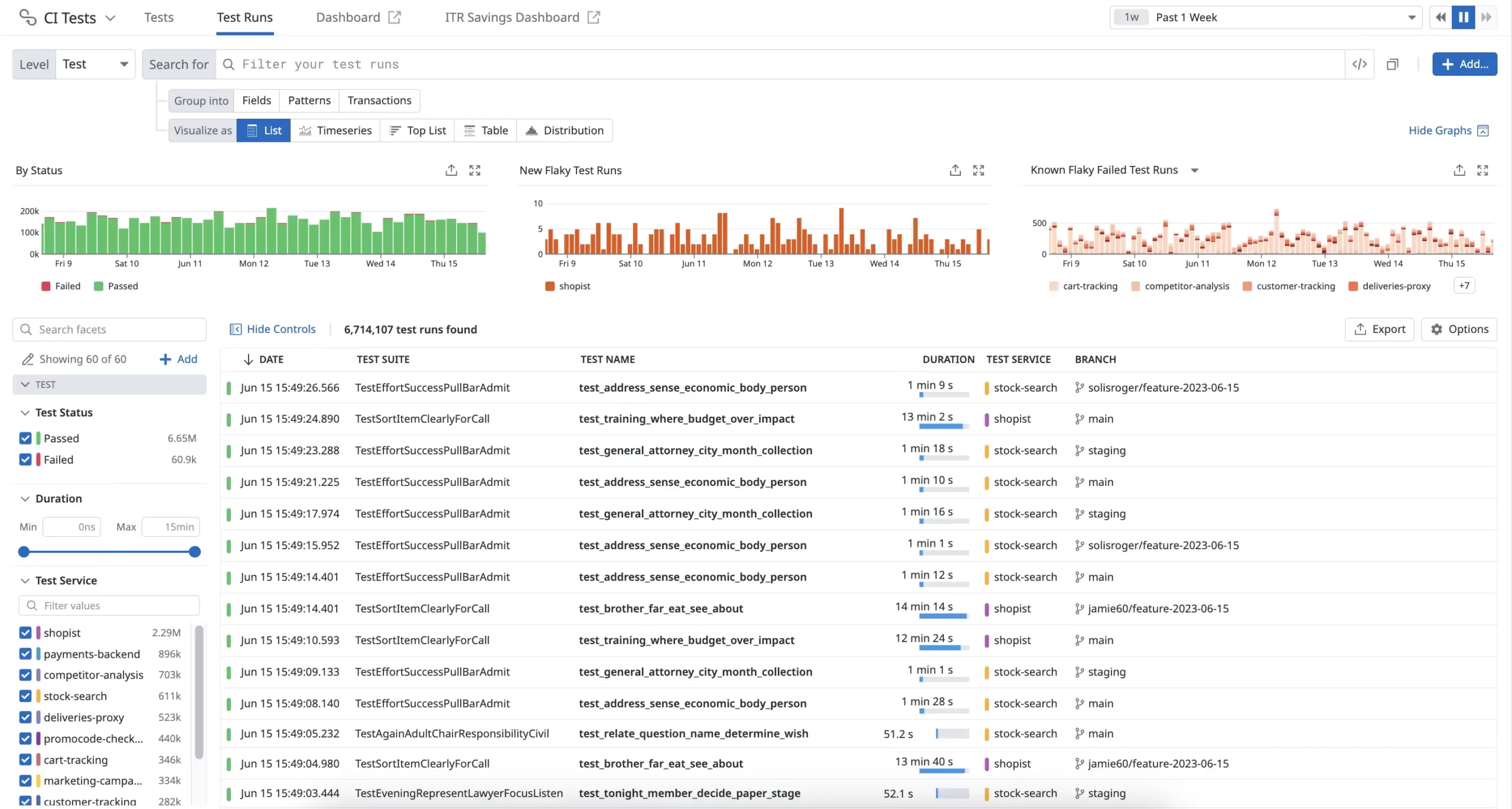1512x809 pixels.
Task: Expand the New Flaky Test Runs graph fullscreen
Action: pos(979,170)
